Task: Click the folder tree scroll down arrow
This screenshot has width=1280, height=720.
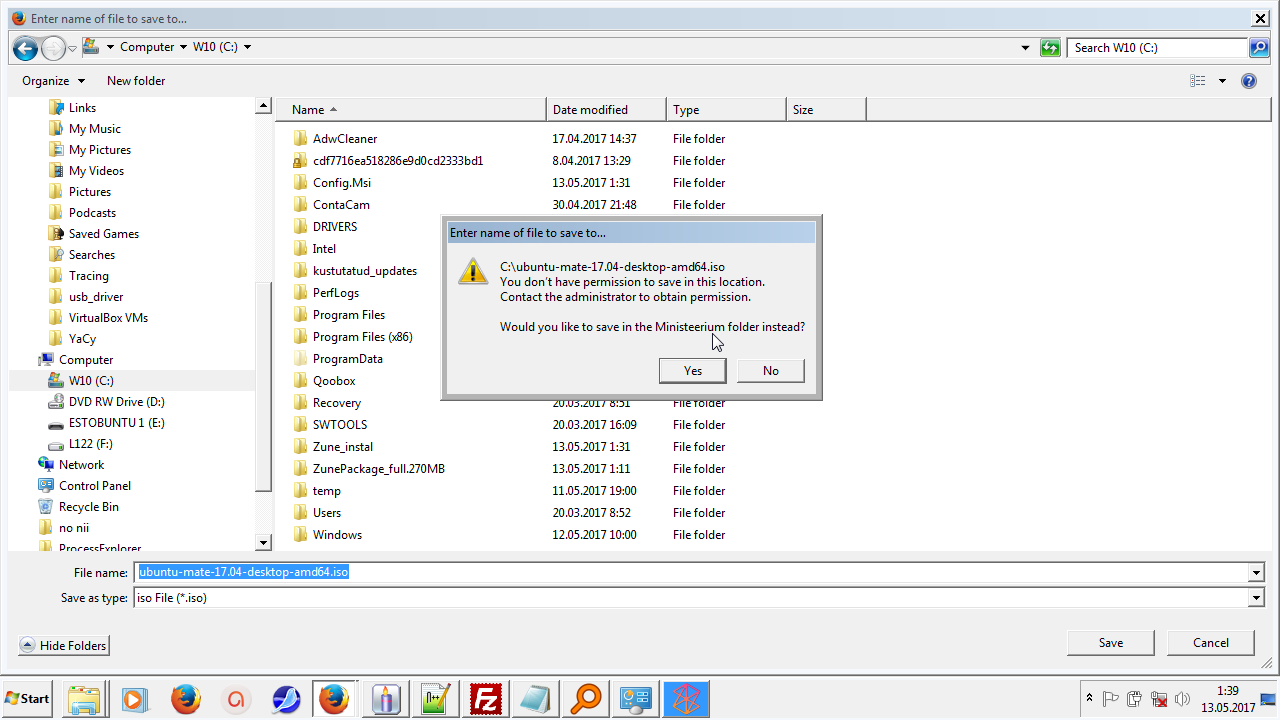Action: click(264, 543)
